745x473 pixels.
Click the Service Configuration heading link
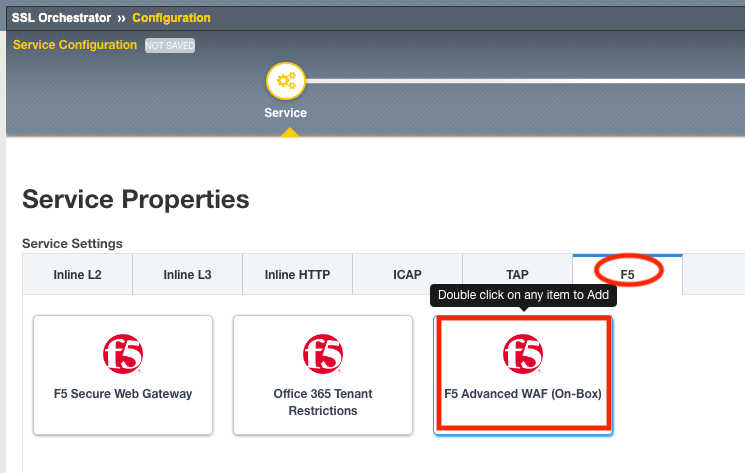(75, 45)
